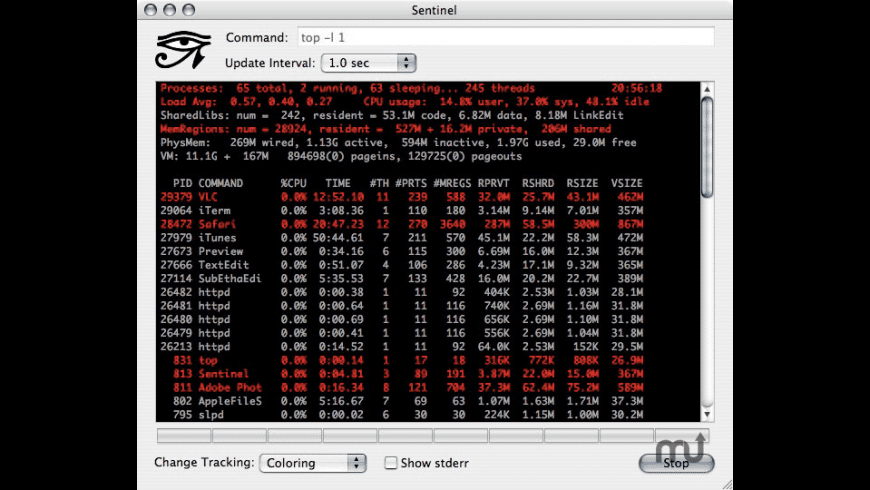
Task: Click the TIME column header
Action: [338, 183]
